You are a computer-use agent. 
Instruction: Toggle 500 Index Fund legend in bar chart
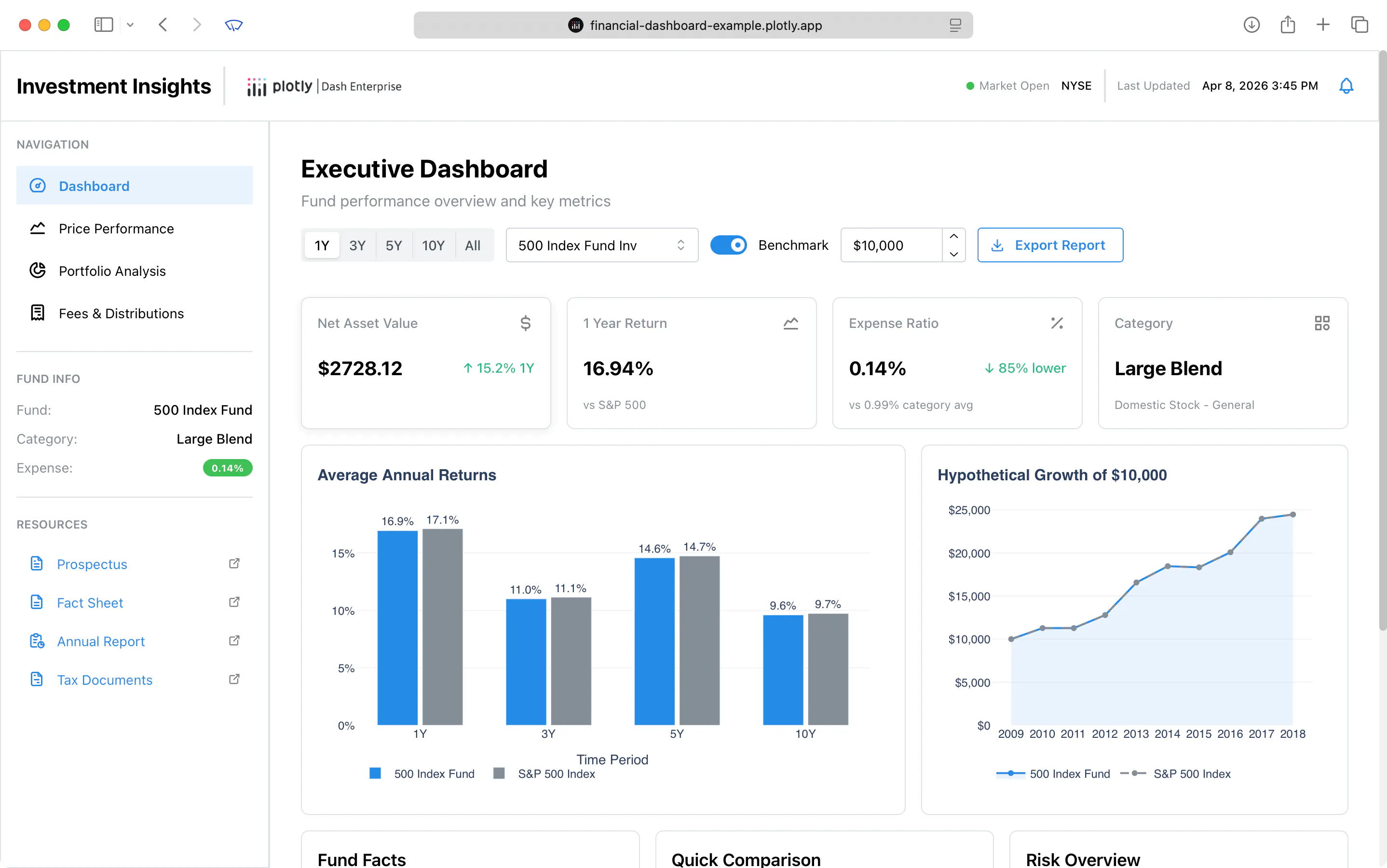click(x=422, y=773)
